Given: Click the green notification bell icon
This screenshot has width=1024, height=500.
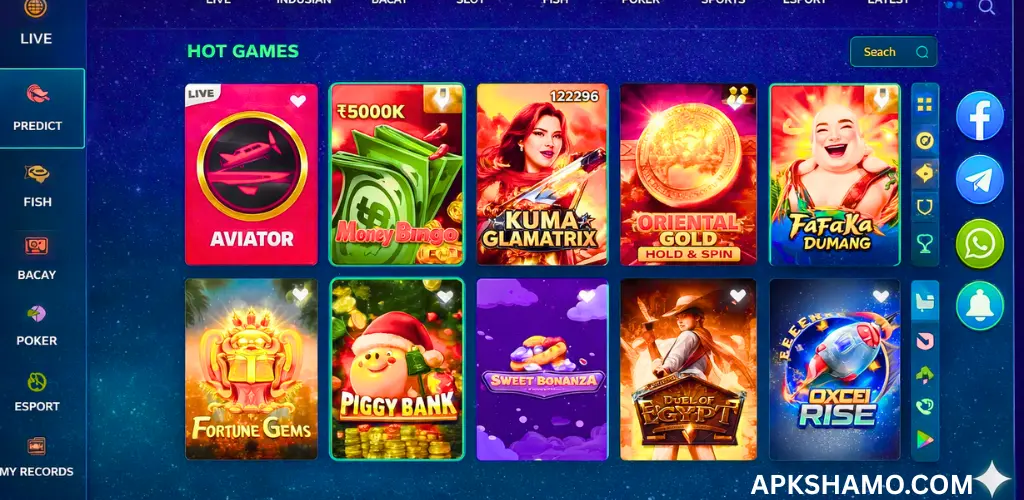Looking at the screenshot, I should 980,305.
